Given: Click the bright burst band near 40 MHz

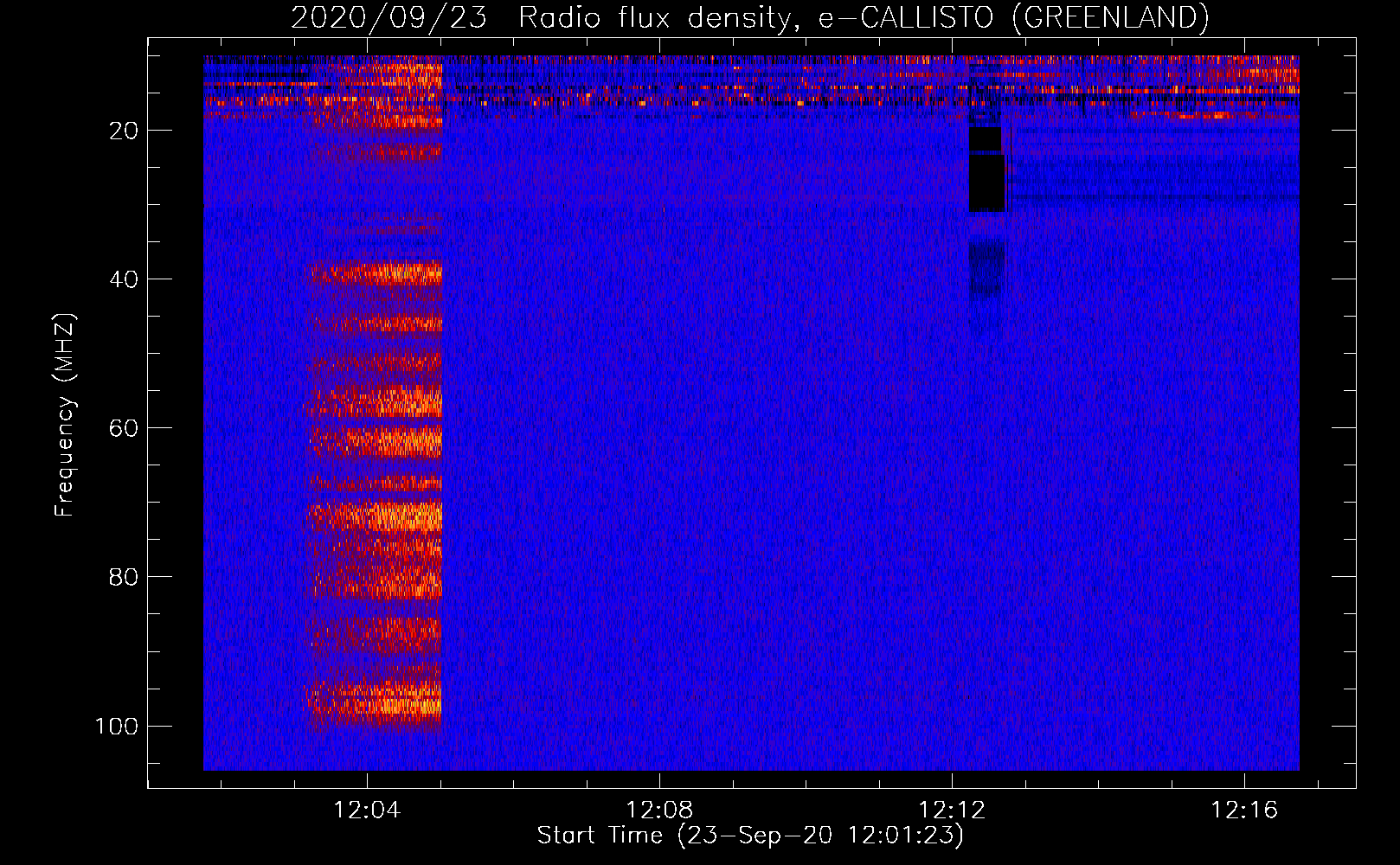Looking at the screenshot, I should [x=375, y=273].
